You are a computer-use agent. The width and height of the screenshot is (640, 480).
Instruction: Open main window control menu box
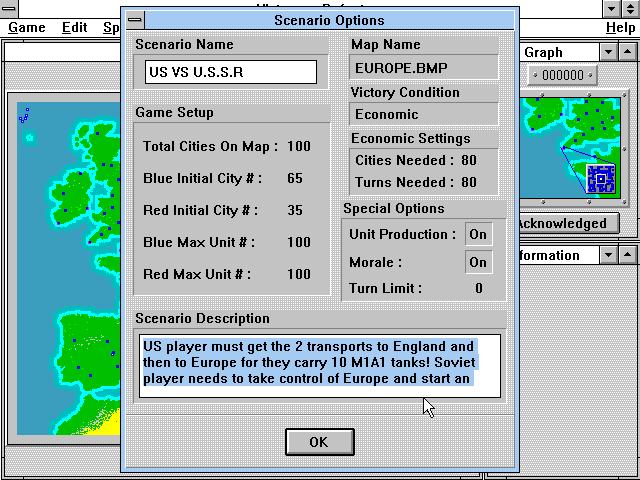[8, 8]
